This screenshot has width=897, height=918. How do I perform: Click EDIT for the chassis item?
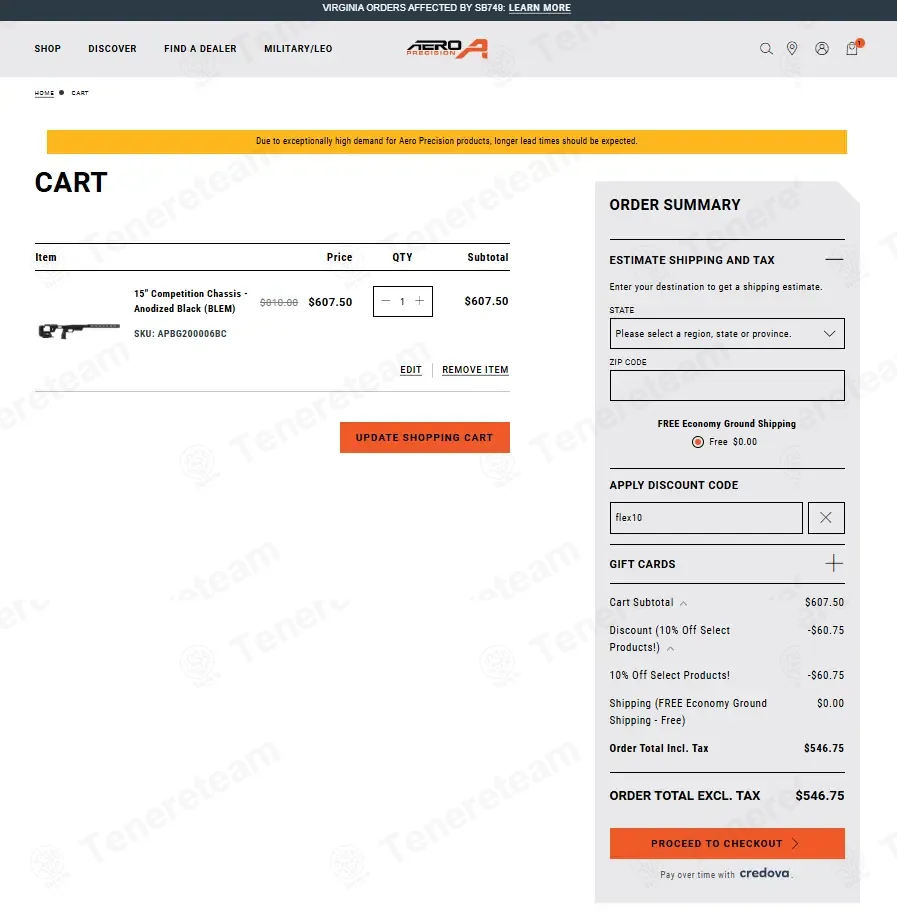tap(410, 370)
